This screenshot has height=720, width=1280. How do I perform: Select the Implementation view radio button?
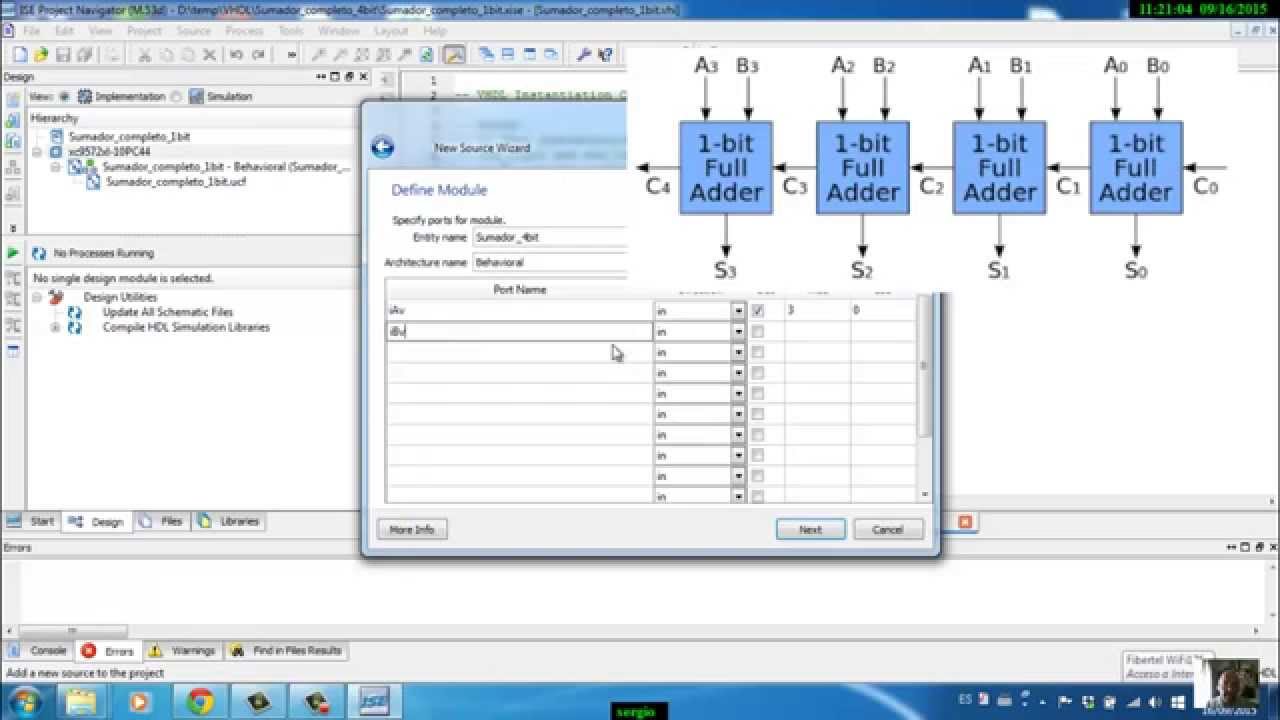(x=65, y=97)
